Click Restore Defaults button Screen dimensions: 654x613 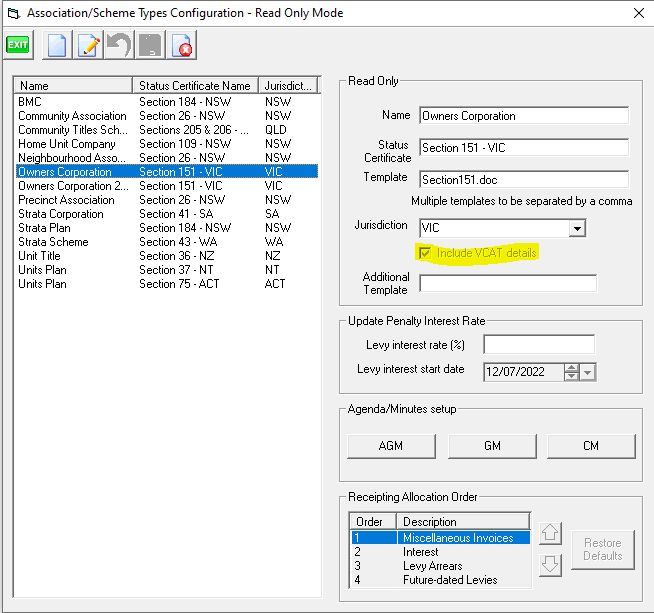tap(603, 550)
